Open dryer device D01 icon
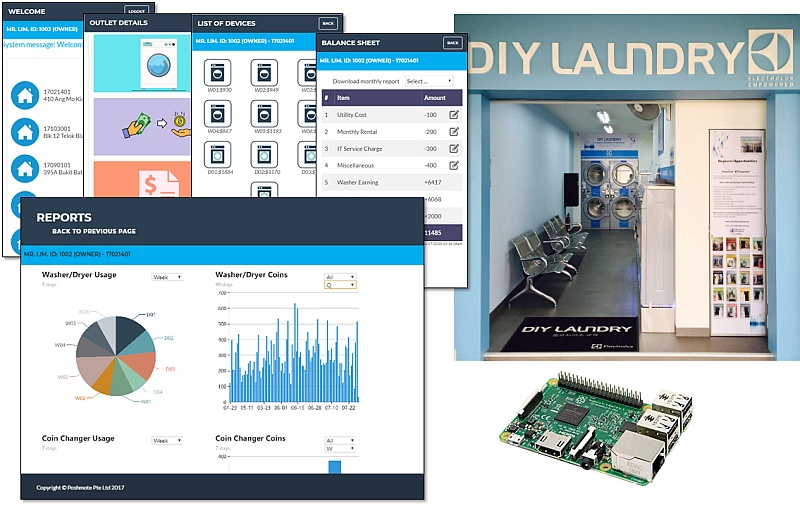The image size is (800, 506). tap(217, 154)
